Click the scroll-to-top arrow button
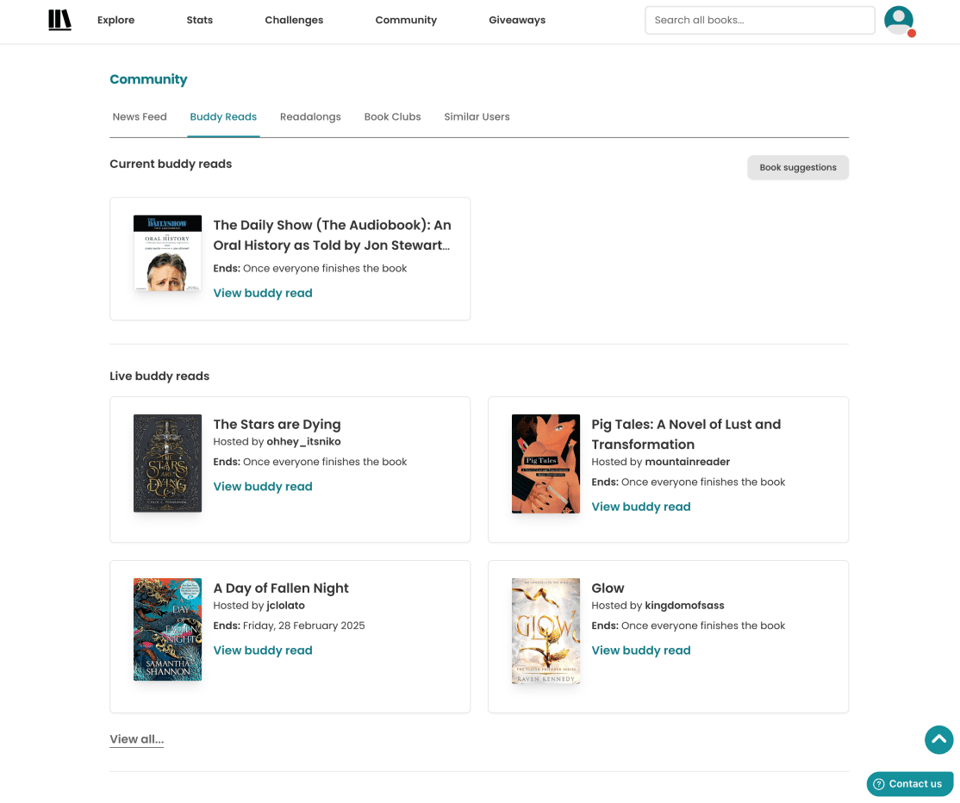This screenshot has height=803, width=960. [x=938, y=740]
